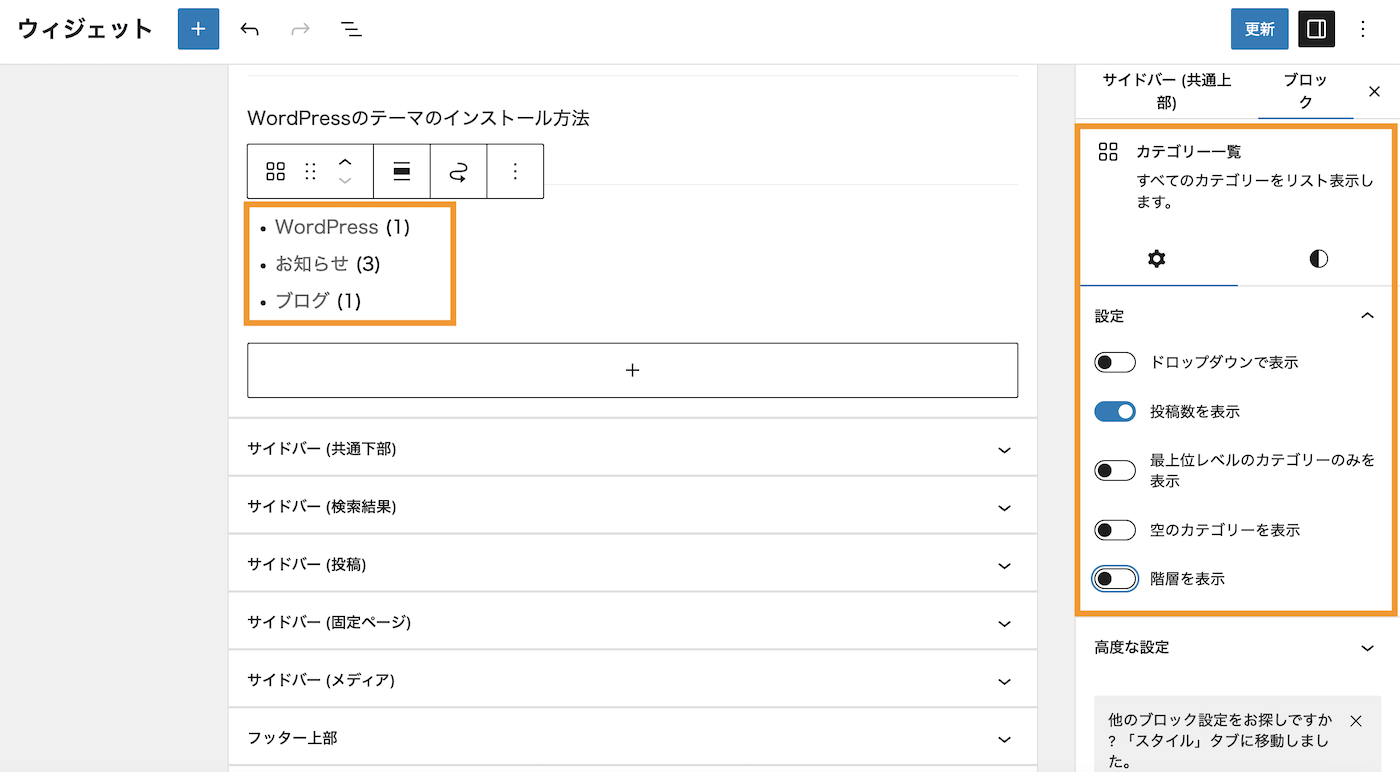The width and height of the screenshot is (1400, 772).
Task: Open block toolbar more options menu
Action: (515, 171)
